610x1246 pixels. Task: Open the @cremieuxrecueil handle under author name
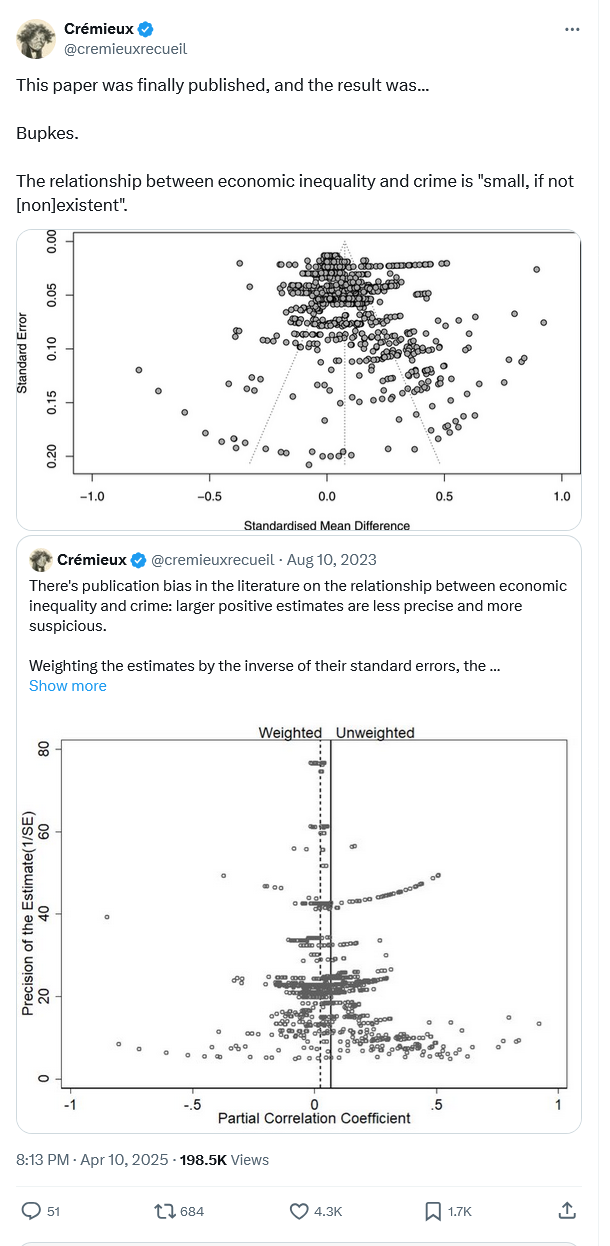pyautogui.click(x=126, y=49)
